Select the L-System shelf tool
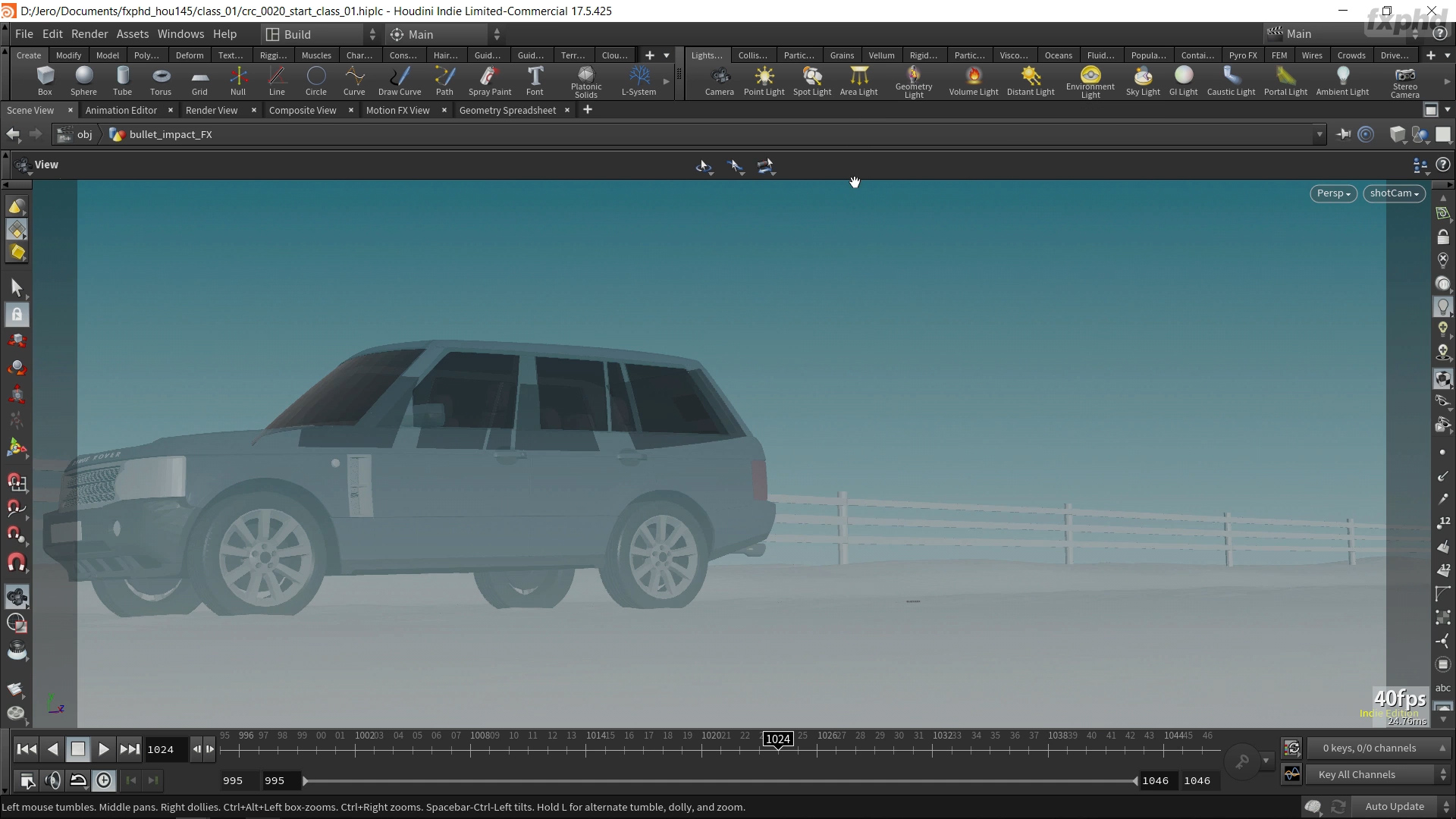The width and height of the screenshot is (1456, 819). pos(639,80)
